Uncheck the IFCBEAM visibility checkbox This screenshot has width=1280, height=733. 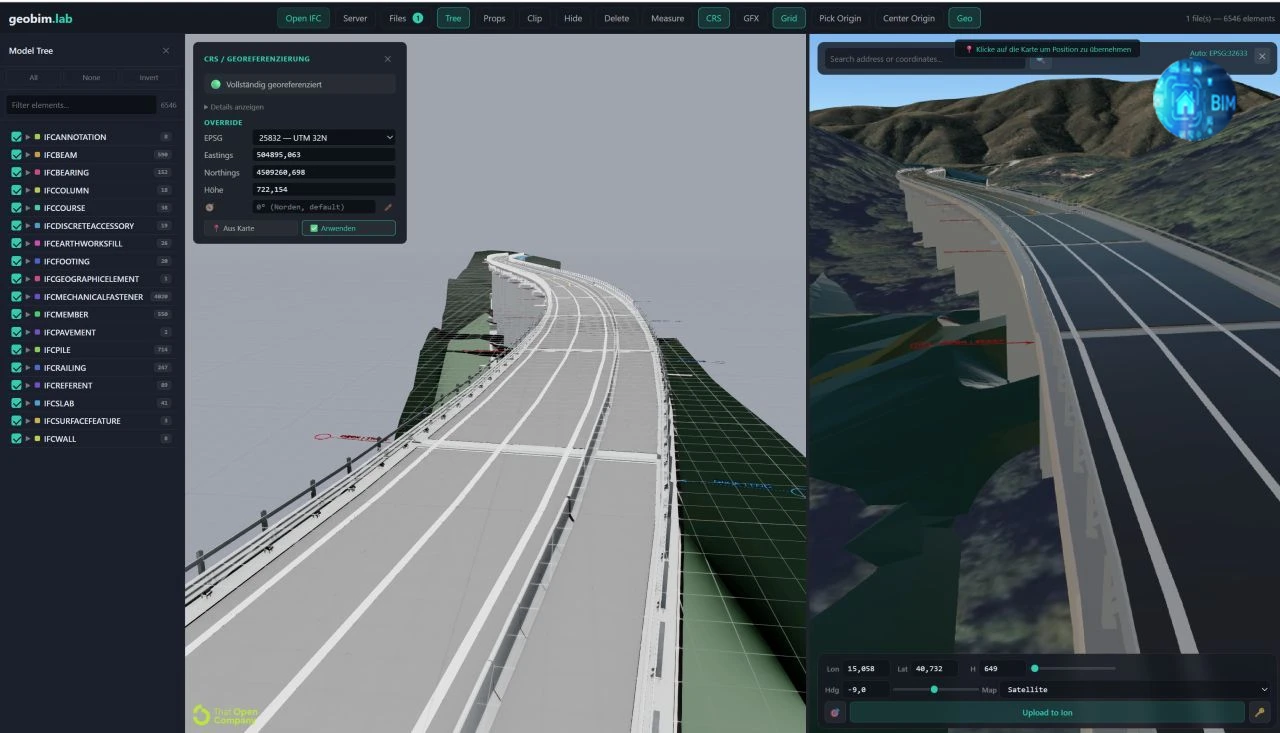pyautogui.click(x=16, y=155)
